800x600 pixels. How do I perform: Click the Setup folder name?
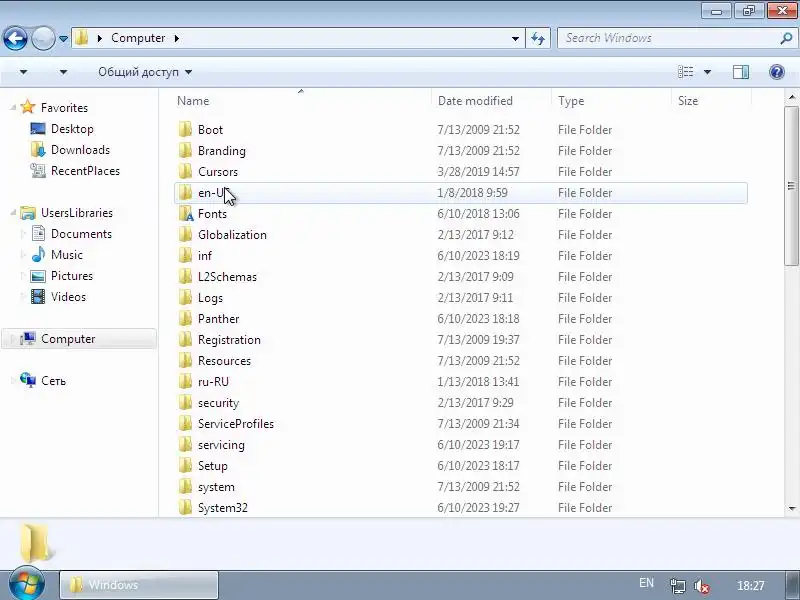pyautogui.click(x=212, y=466)
